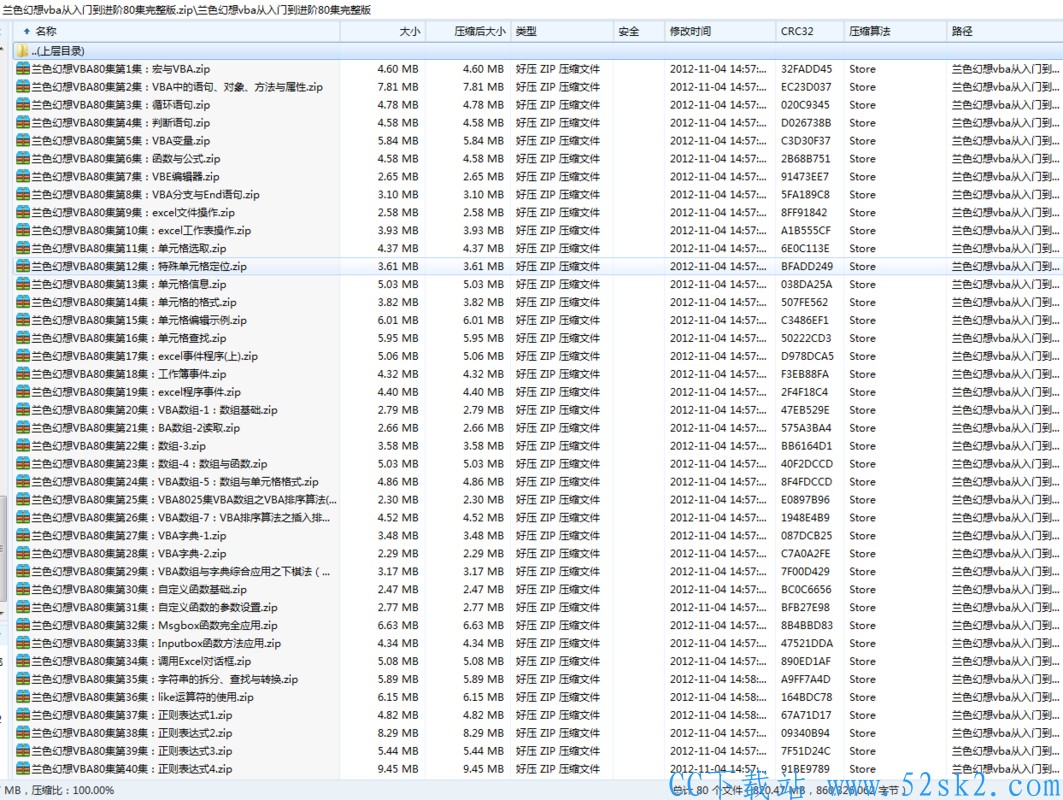Click the zip icon of 第13集:单元格信息.zip
The image size is (1063, 800).
click(22, 284)
